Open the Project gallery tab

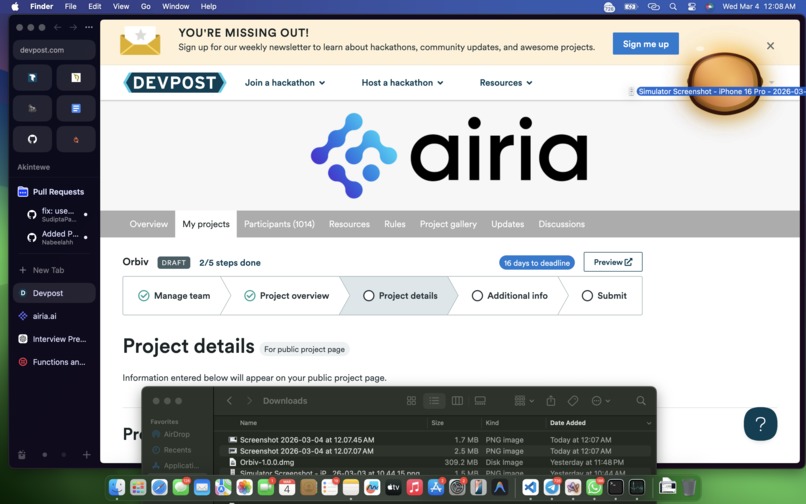point(448,224)
